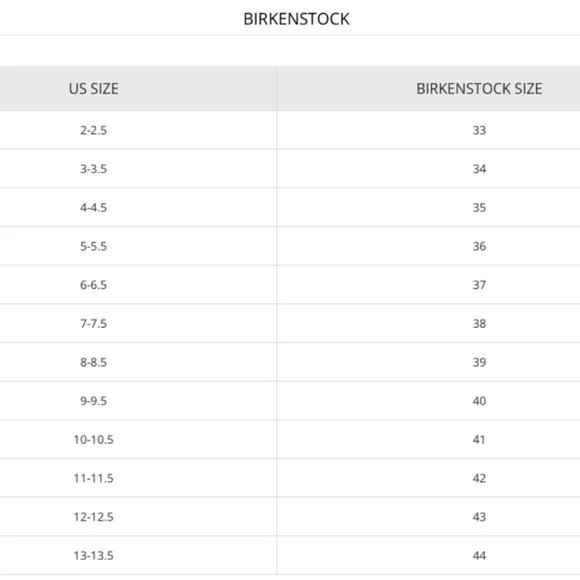Click Birkenstock size 36
The height and width of the screenshot is (580, 580).
pos(479,246)
